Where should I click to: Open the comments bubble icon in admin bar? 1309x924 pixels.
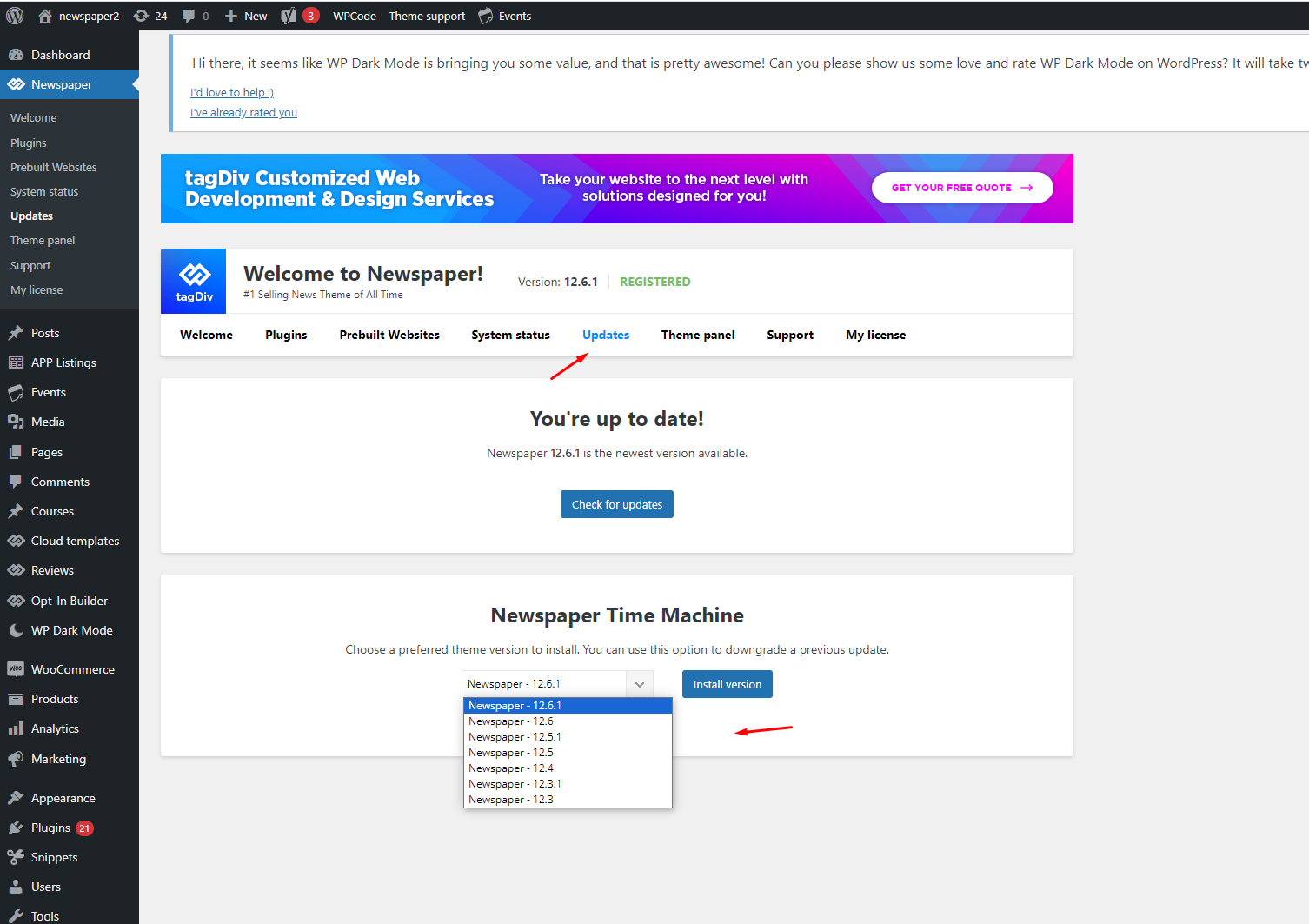tap(189, 16)
